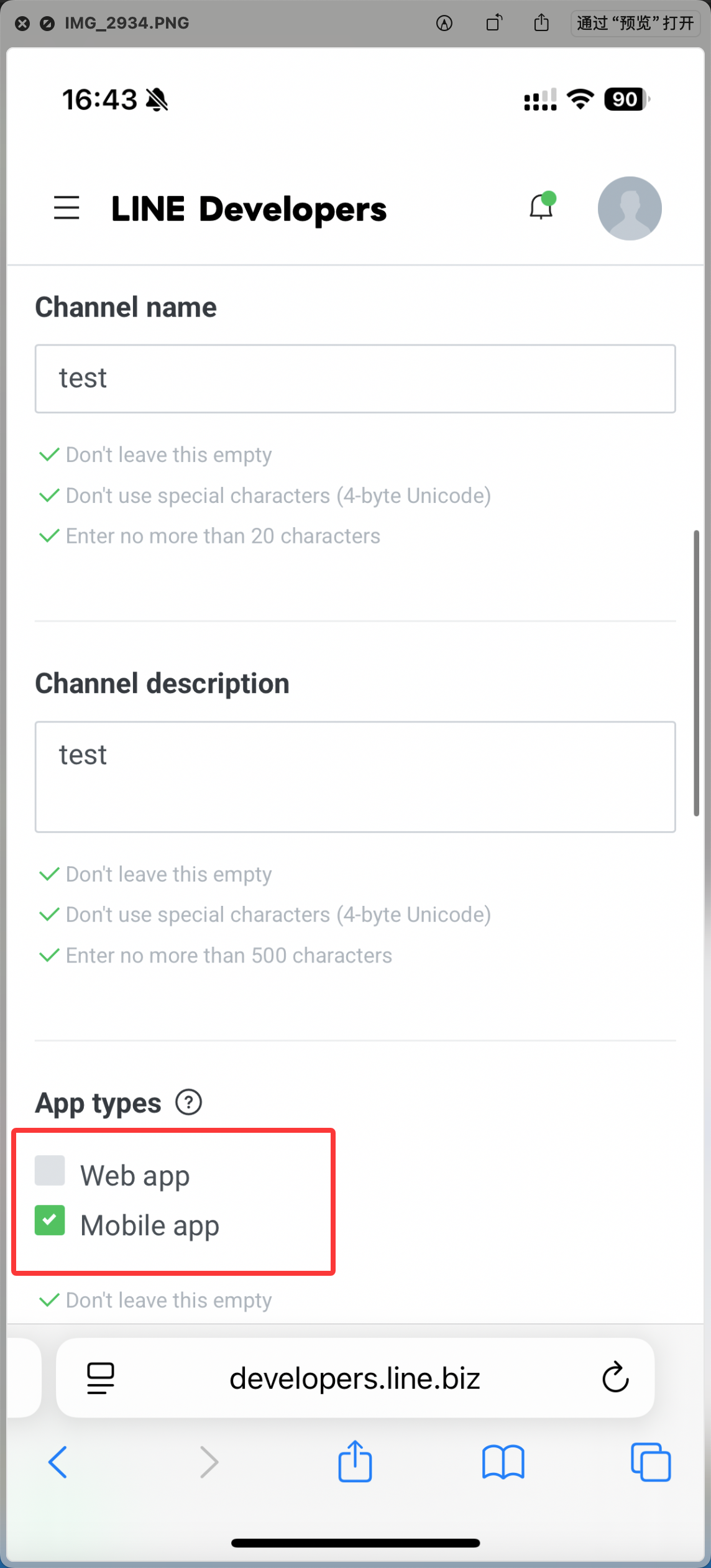This screenshot has height=1568, width=711.
Task: Click Quick Look share icon
Action: 542,24
